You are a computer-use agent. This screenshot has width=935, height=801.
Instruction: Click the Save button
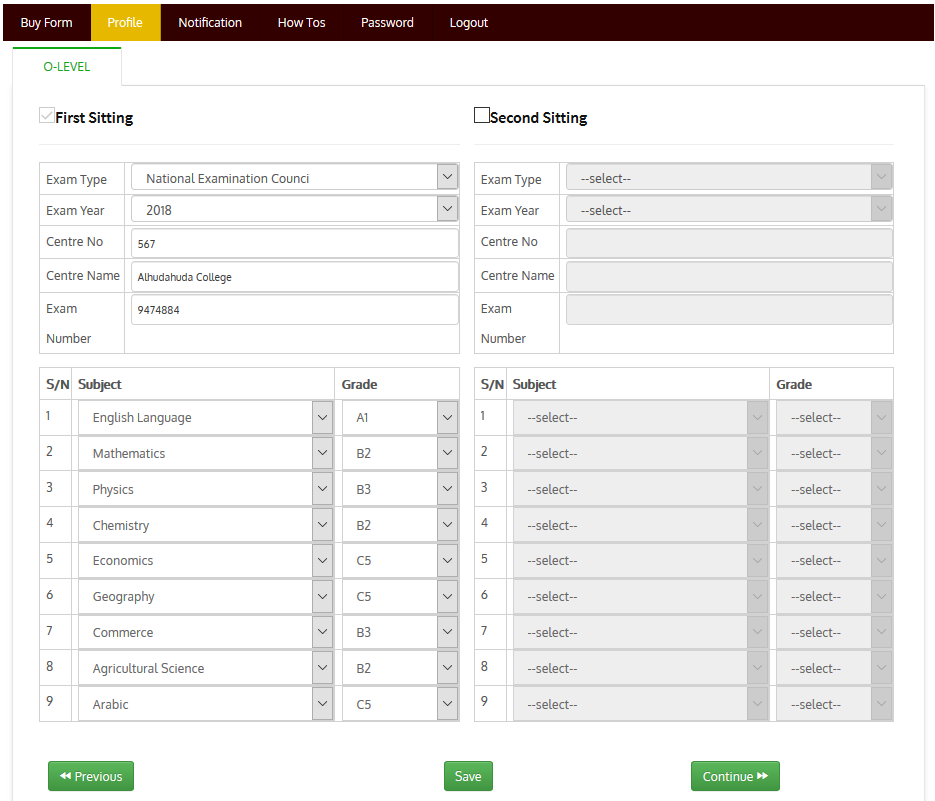pos(468,776)
